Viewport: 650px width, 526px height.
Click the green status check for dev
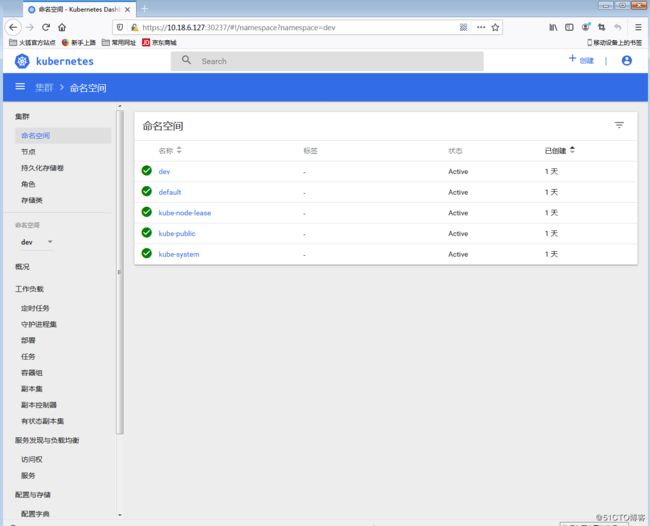coord(147,170)
